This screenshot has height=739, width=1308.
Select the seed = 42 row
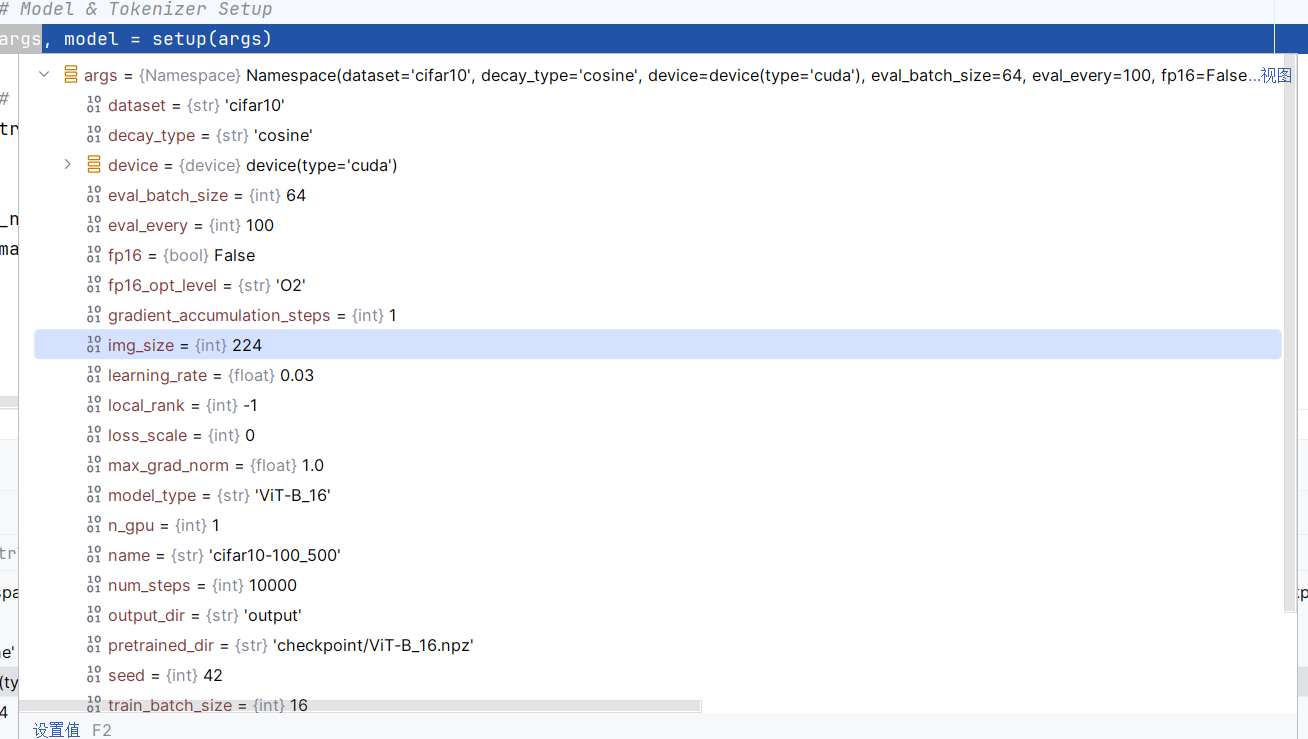click(658, 675)
